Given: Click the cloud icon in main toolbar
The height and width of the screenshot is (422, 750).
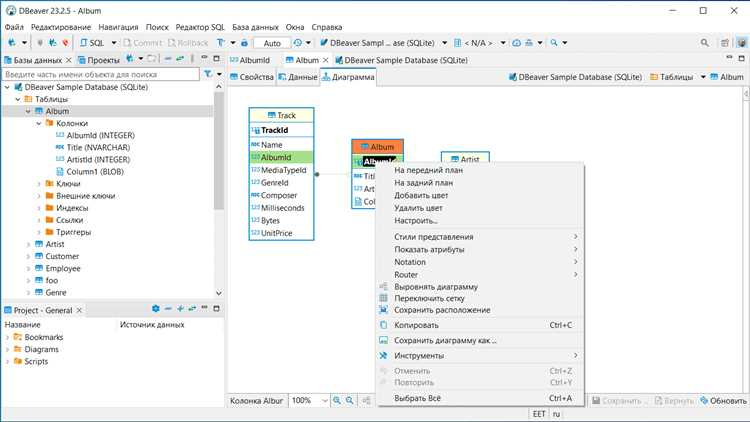Looking at the screenshot, I should click(x=517, y=43).
